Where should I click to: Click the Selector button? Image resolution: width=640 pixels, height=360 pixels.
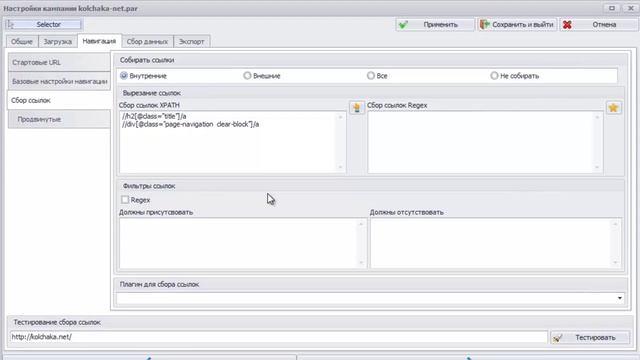(44, 24)
